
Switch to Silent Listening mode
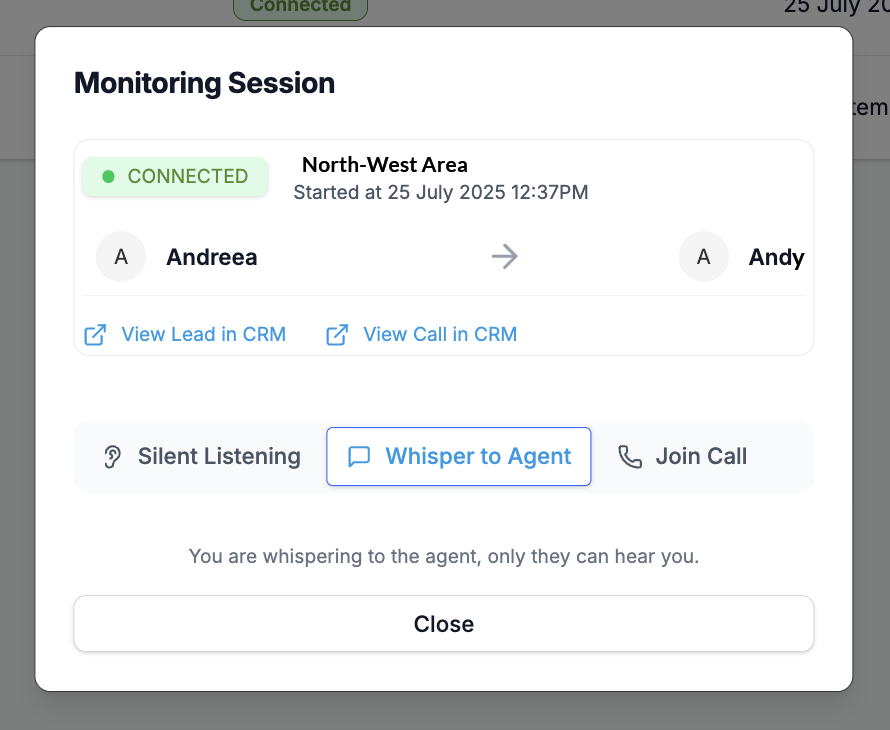coord(200,457)
